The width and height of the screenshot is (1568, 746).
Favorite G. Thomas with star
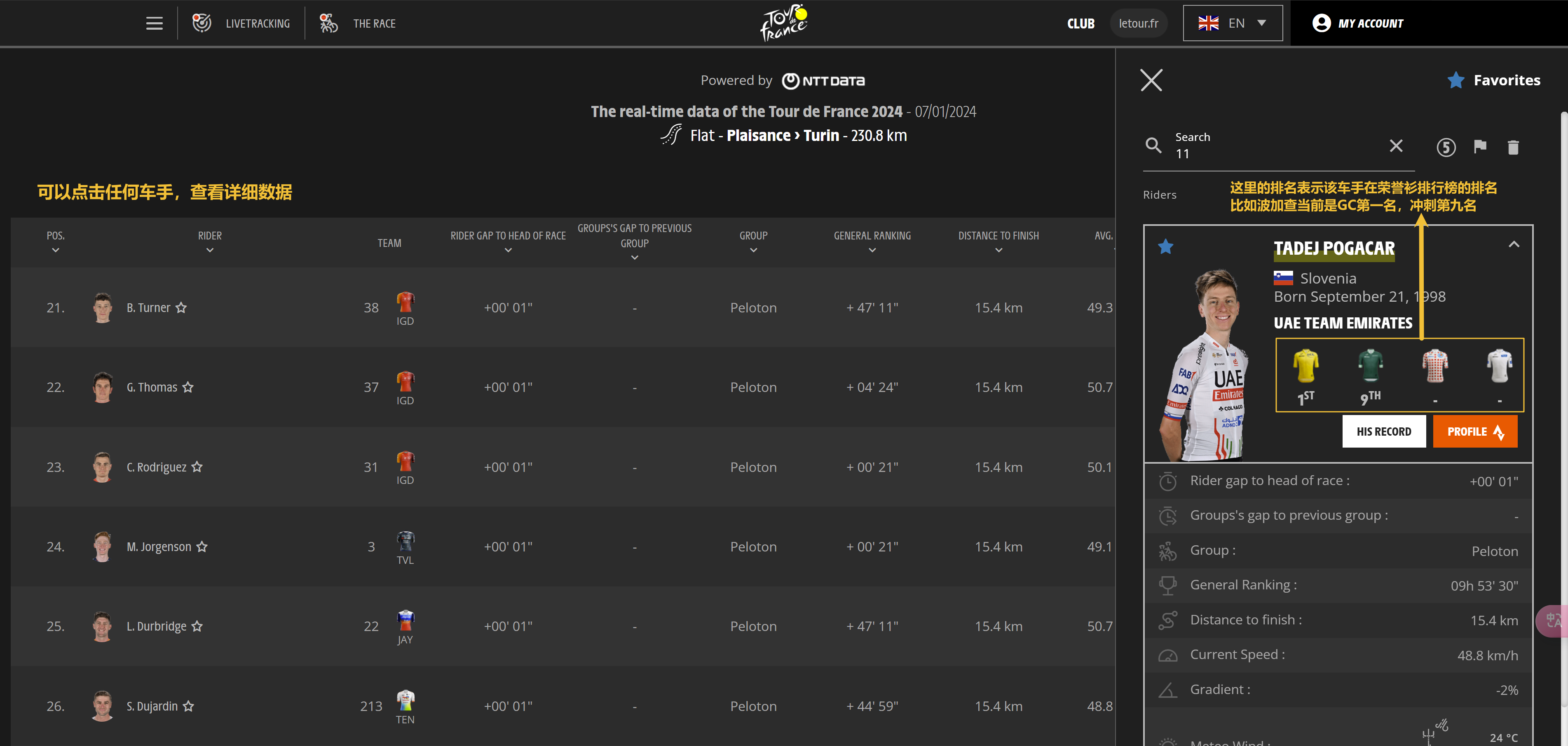(x=188, y=387)
